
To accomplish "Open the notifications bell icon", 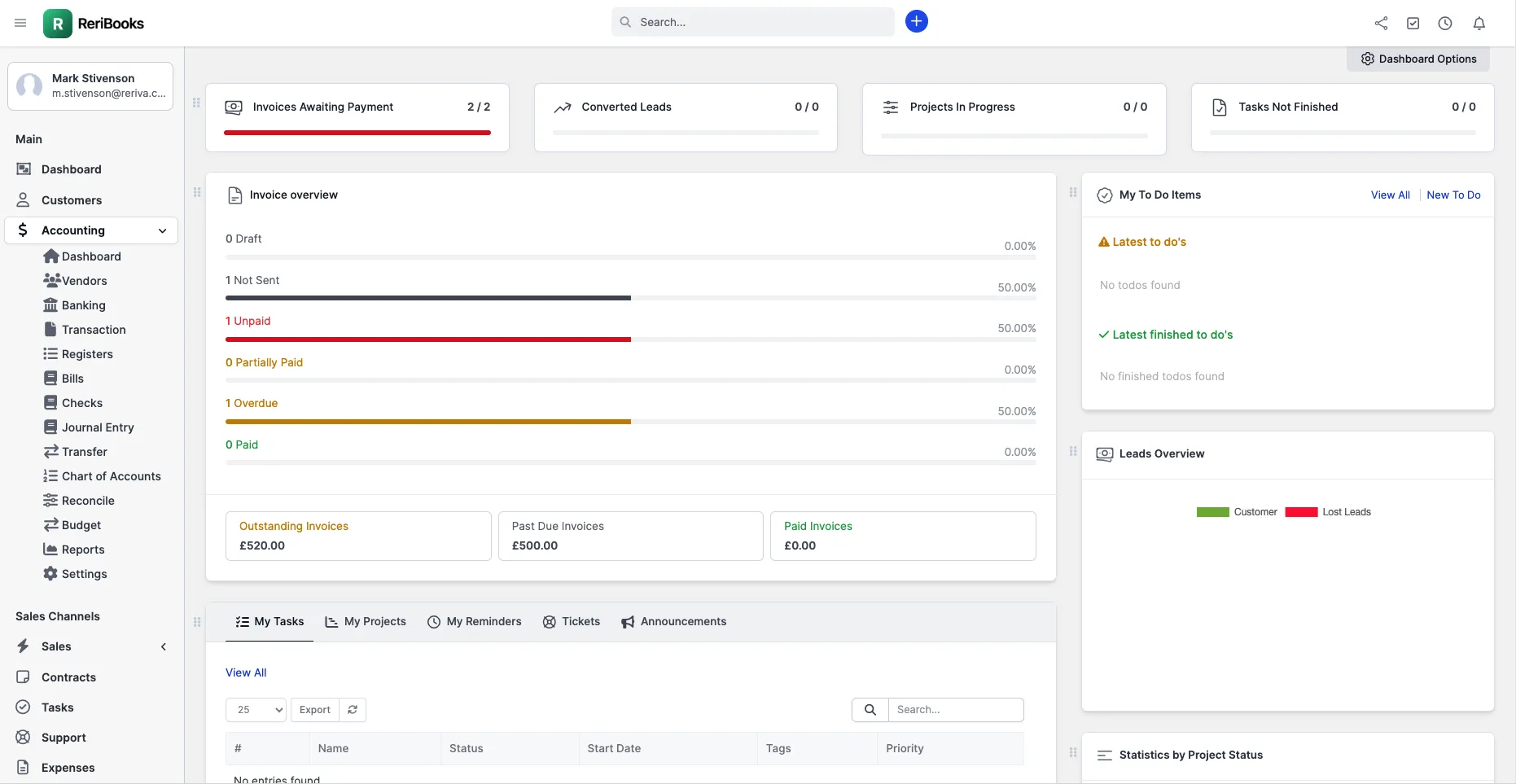I will [1479, 24].
